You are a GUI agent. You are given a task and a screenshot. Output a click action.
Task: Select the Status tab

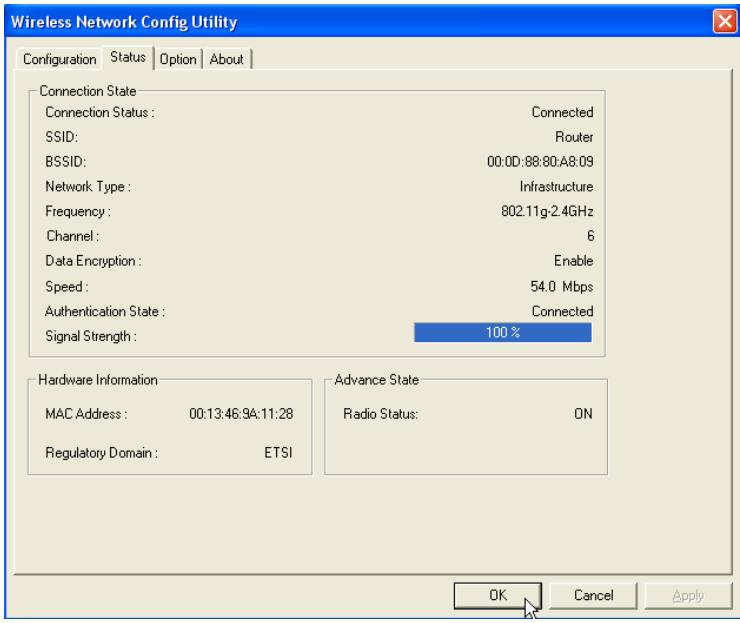[x=128, y=57]
